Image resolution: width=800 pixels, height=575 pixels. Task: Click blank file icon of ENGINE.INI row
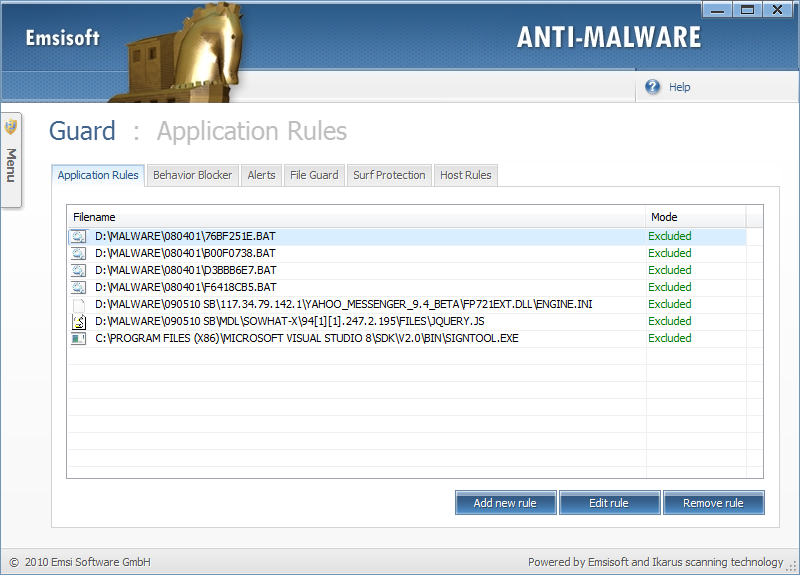click(79, 305)
